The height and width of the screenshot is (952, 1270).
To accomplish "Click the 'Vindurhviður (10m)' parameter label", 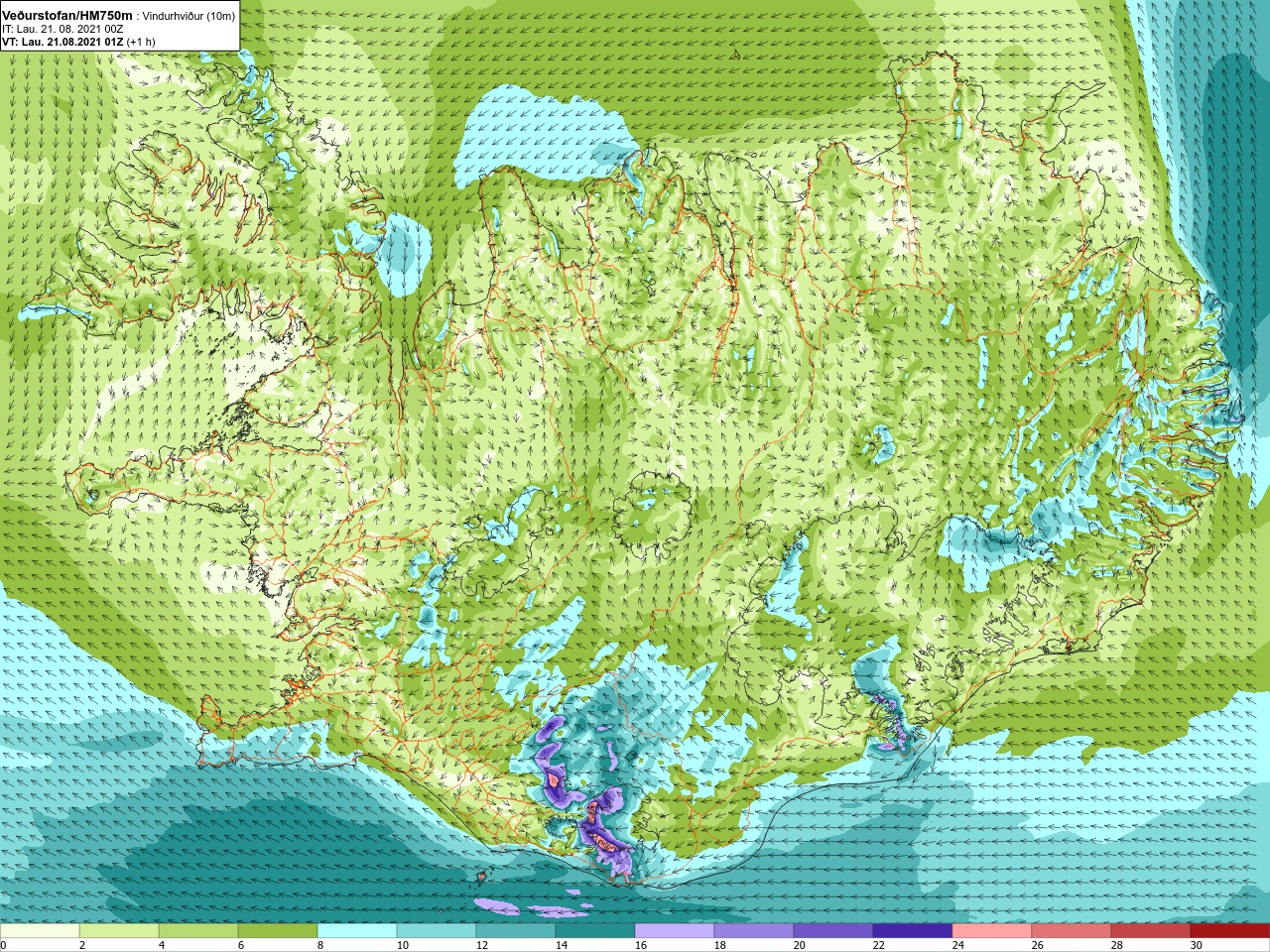I will [190, 16].
